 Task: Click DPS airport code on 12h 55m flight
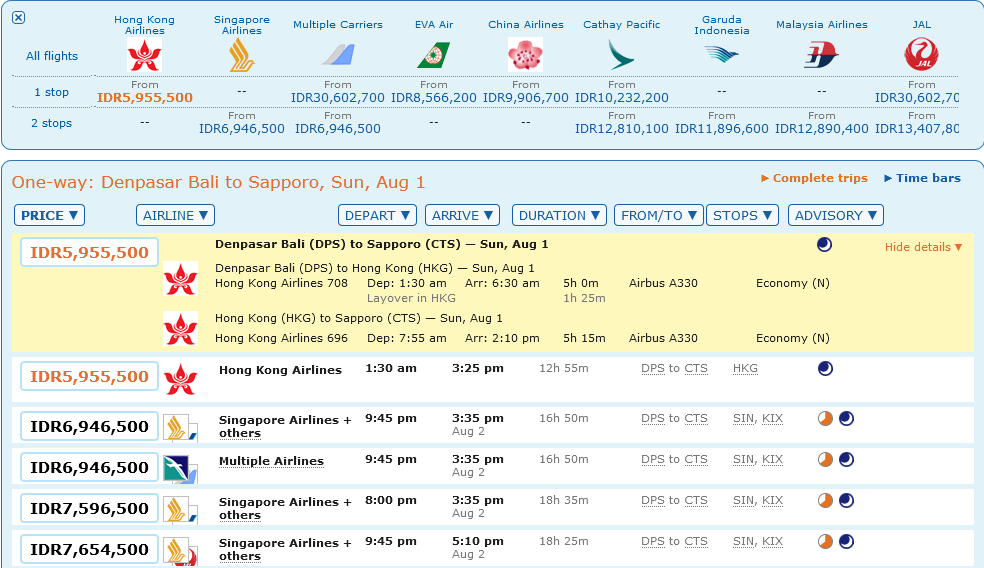[x=653, y=368]
